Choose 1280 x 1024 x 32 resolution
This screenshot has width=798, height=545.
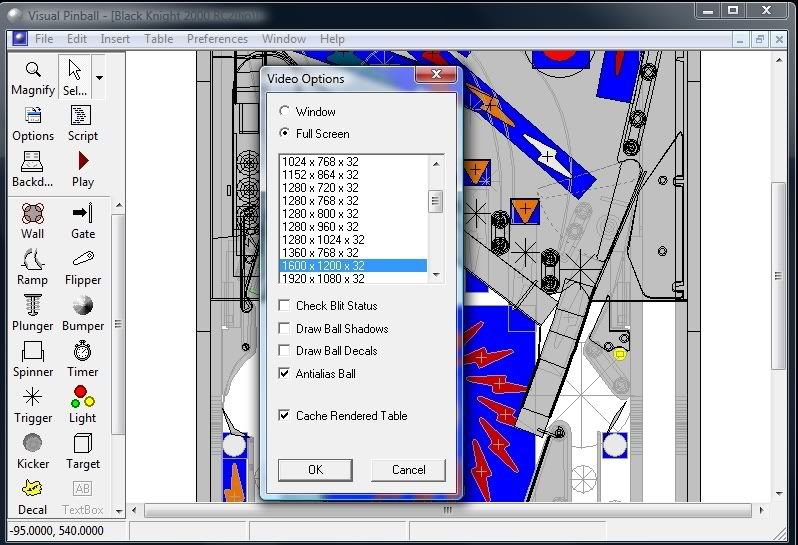pyautogui.click(x=323, y=240)
